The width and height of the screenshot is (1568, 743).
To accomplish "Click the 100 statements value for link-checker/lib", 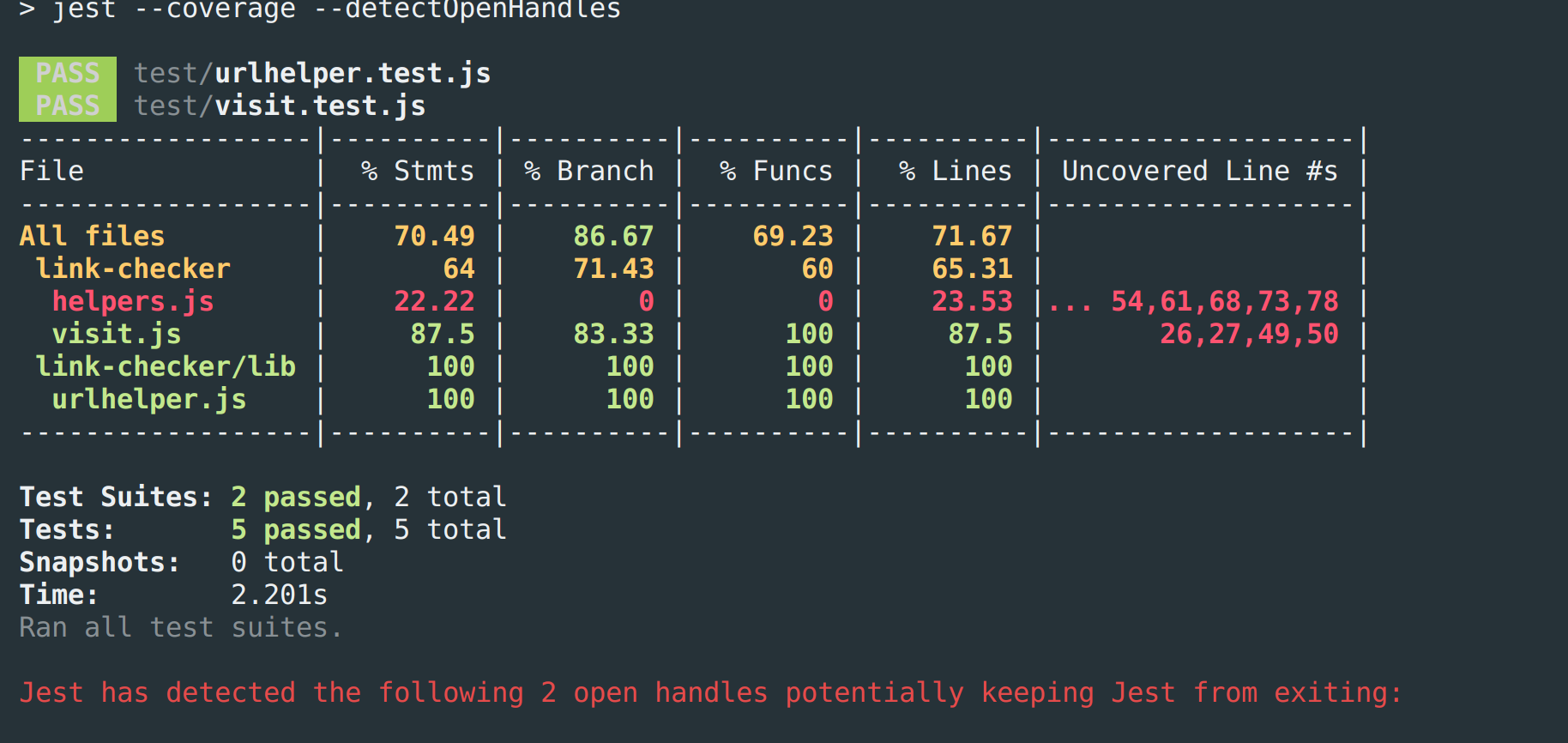I will (450, 366).
